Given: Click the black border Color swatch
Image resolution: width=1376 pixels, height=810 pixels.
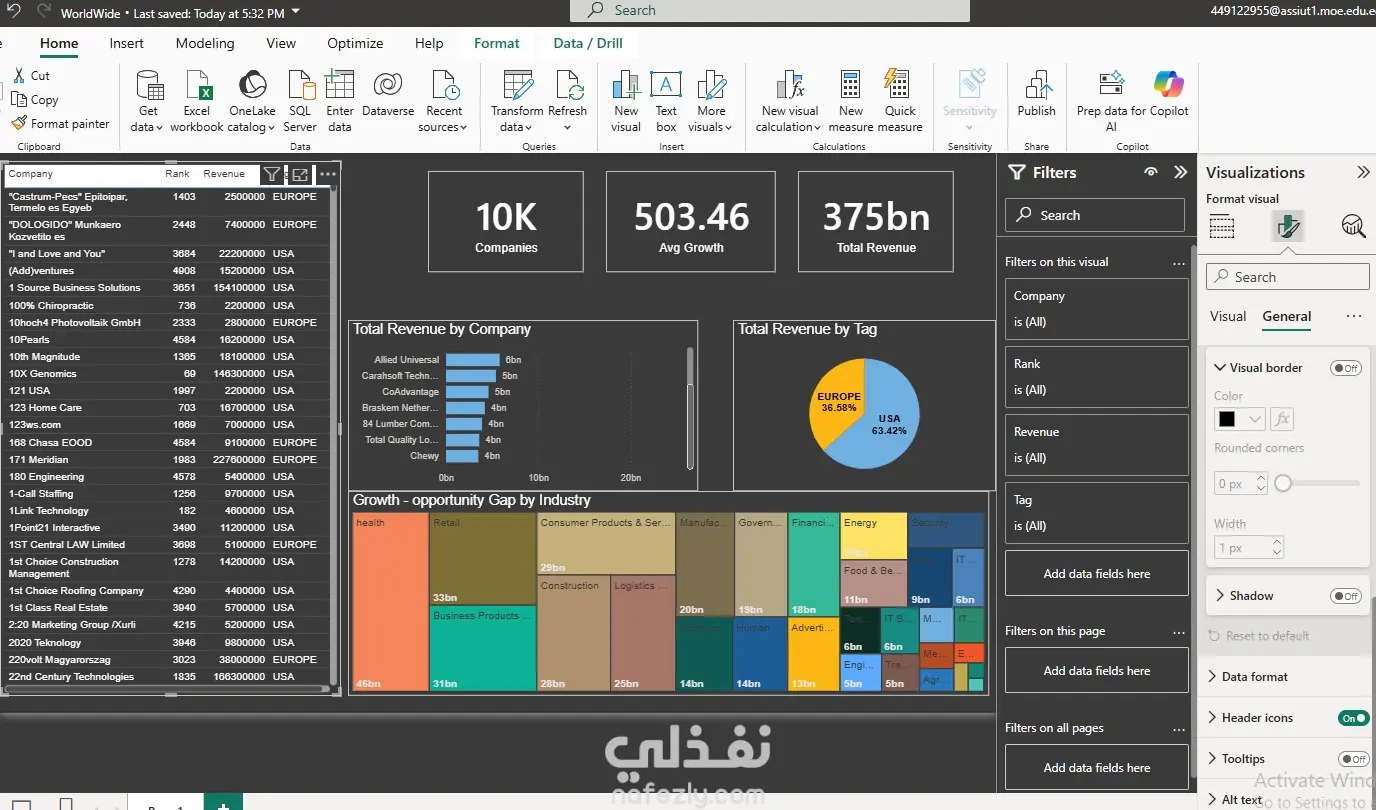Looking at the screenshot, I should (1228, 419).
